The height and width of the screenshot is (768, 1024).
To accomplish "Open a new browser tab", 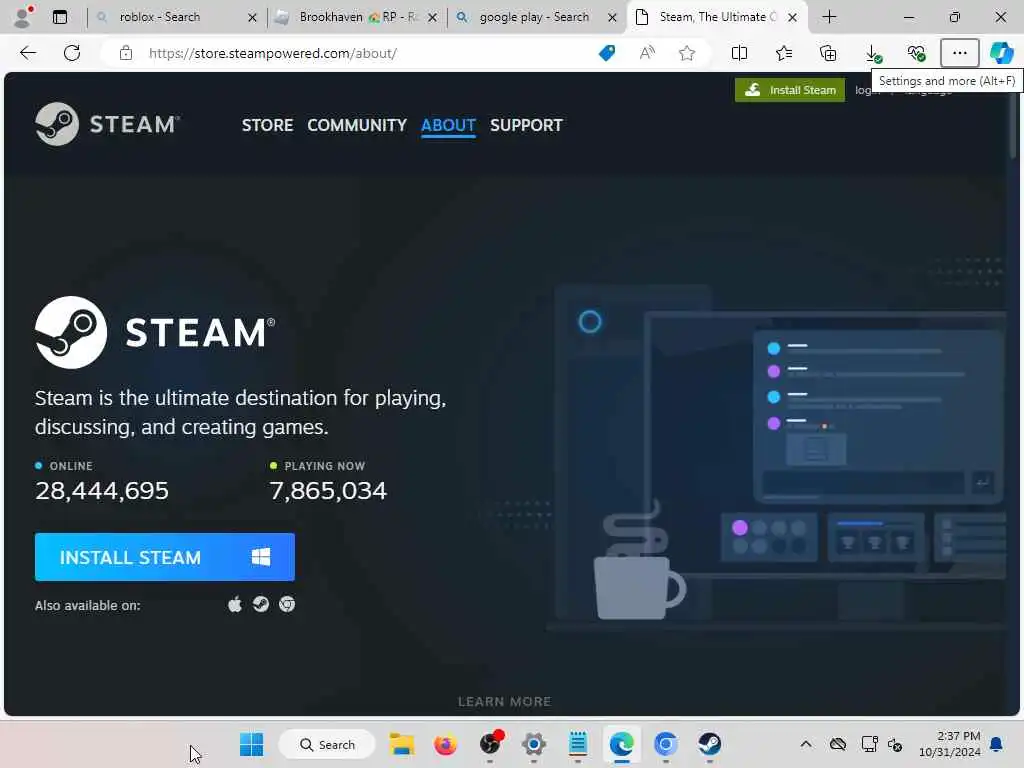I will pos(829,17).
